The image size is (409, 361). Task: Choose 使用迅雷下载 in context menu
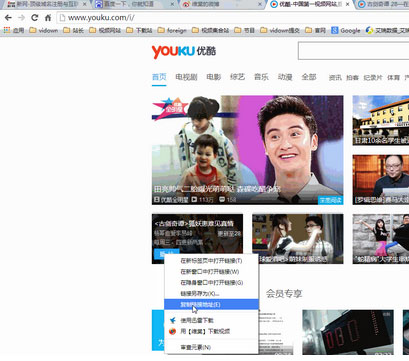[211, 320]
